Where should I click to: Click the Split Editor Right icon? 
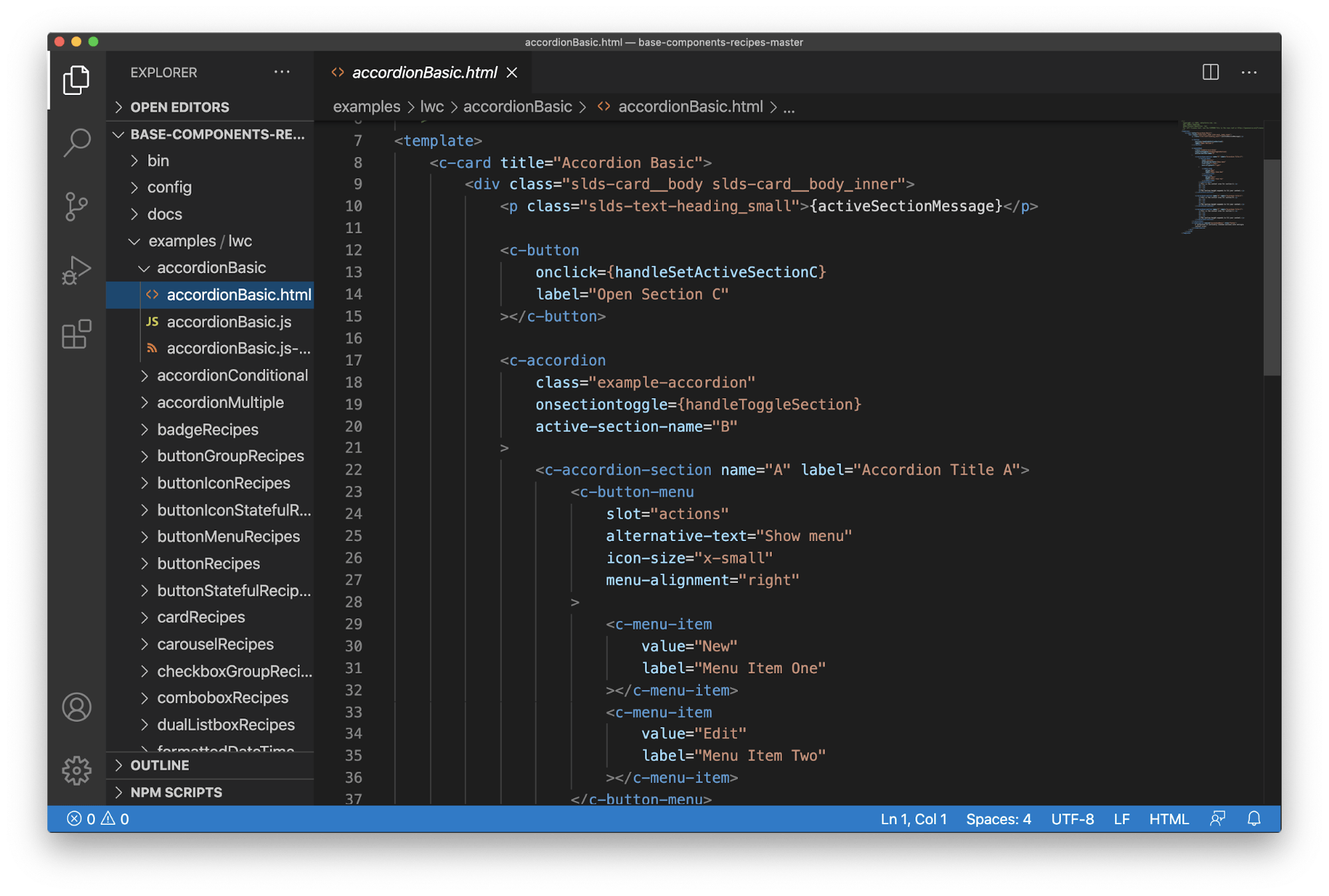point(1211,72)
